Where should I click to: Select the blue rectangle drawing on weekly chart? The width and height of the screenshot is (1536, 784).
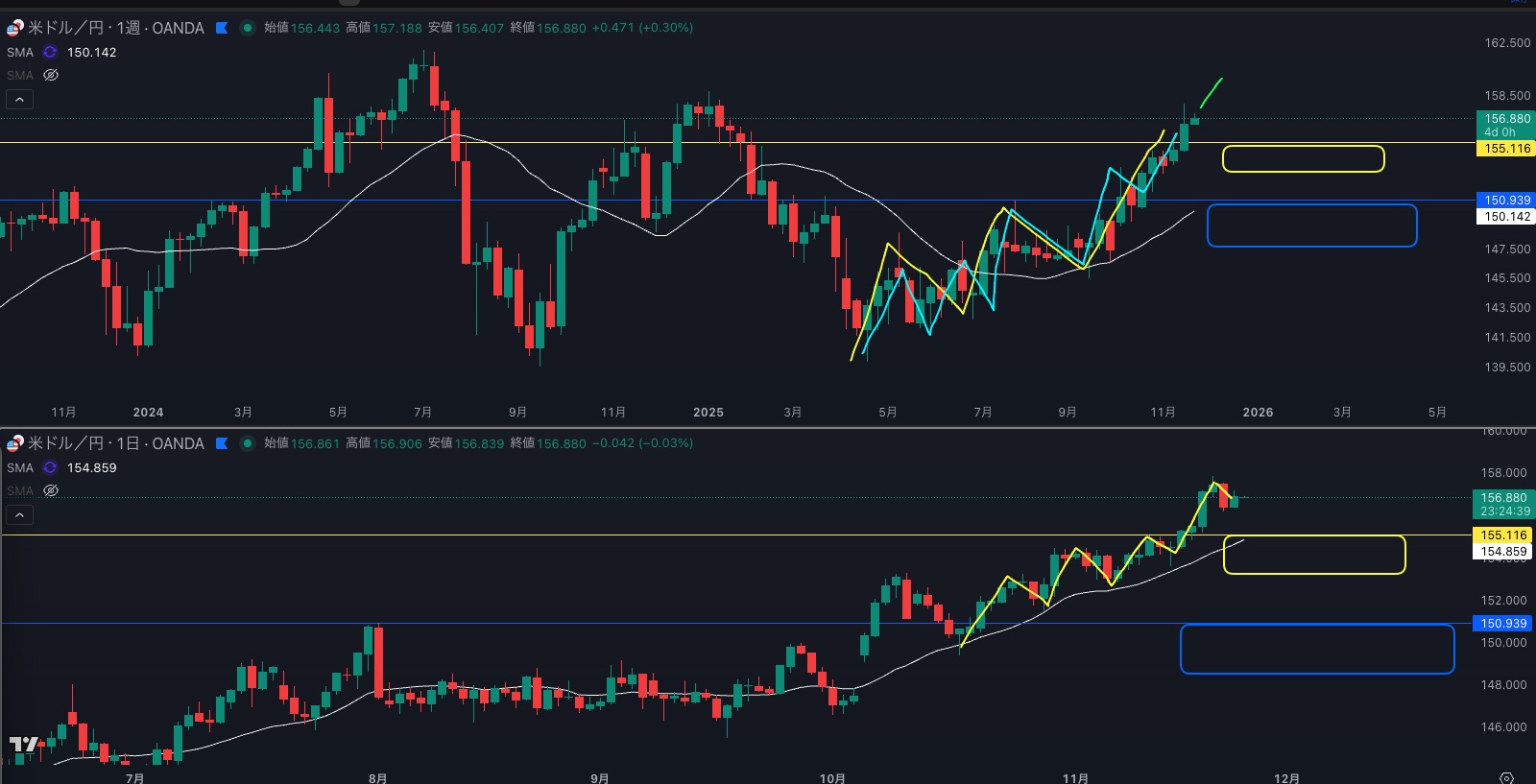point(1311,205)
